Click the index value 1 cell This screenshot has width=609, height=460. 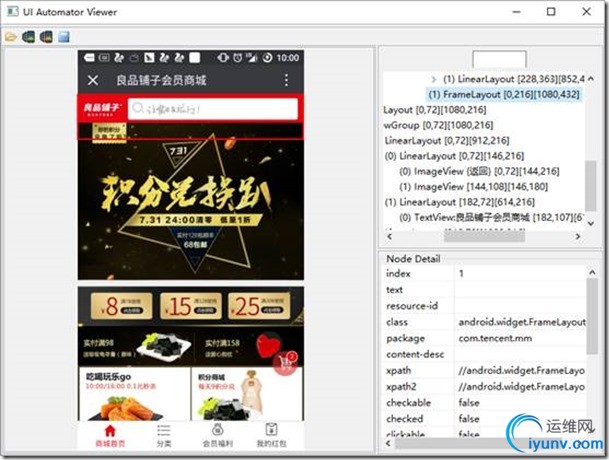tap(520, 274)
